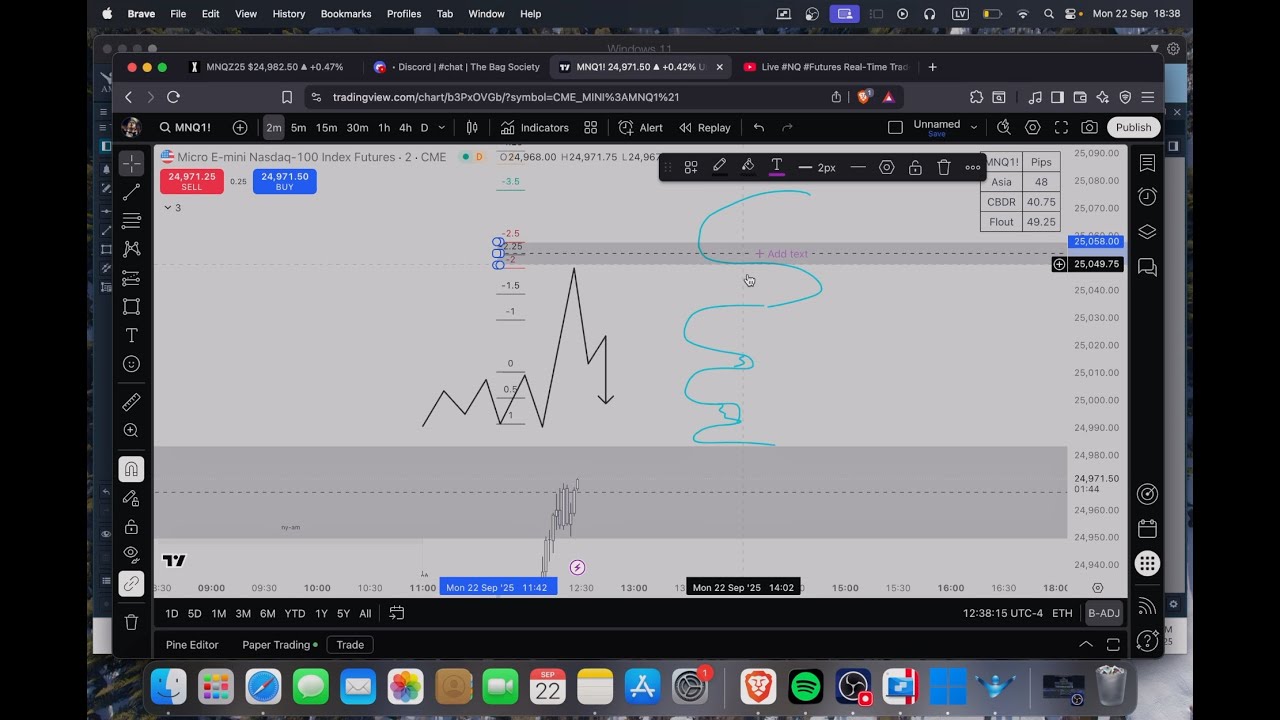1280x720 pixels.
Task: Select the Text annotation tool in left sidebar
Action: (x=131, y=336)
